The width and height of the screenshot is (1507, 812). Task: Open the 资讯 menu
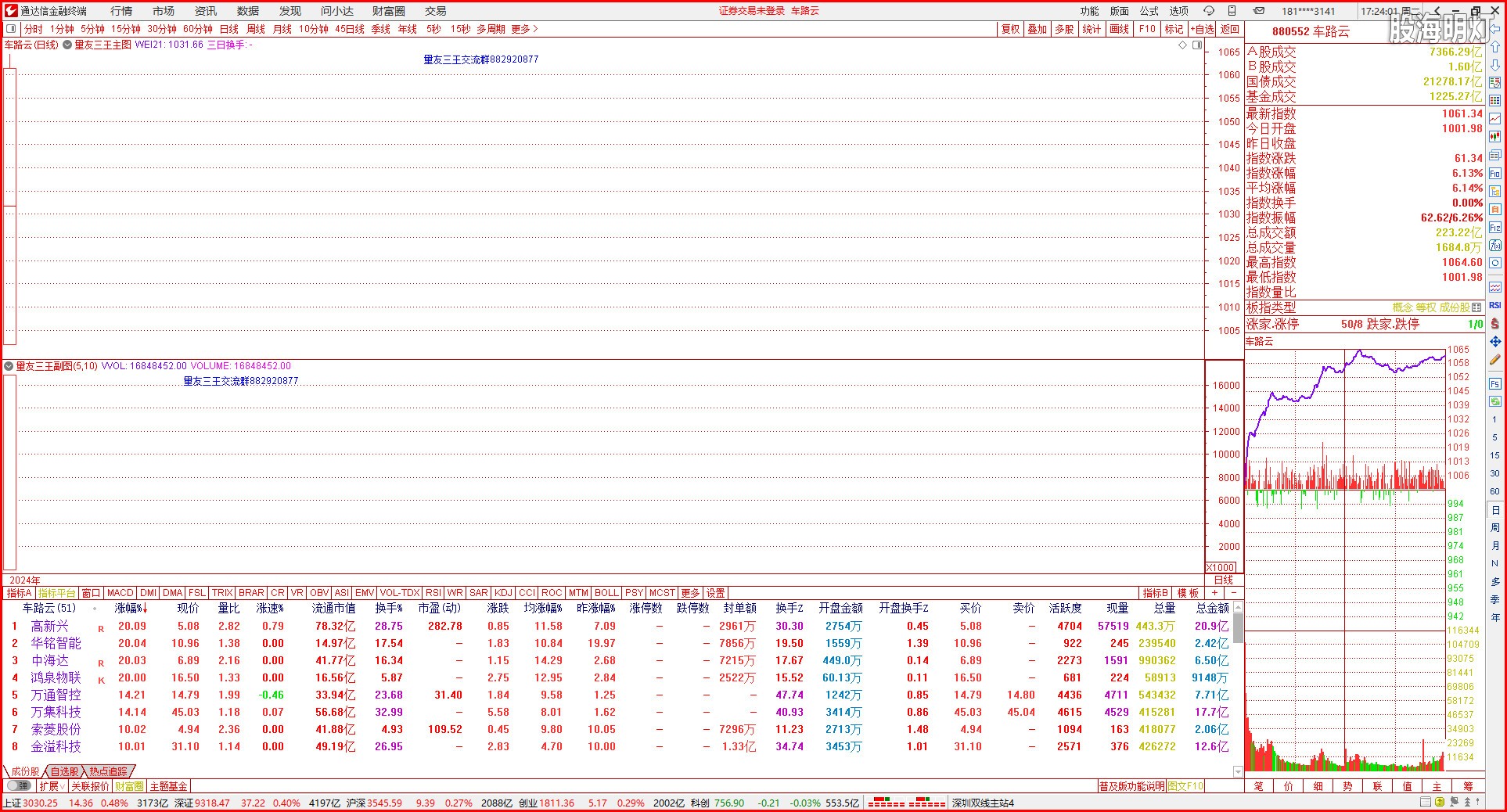coord(206,11)
